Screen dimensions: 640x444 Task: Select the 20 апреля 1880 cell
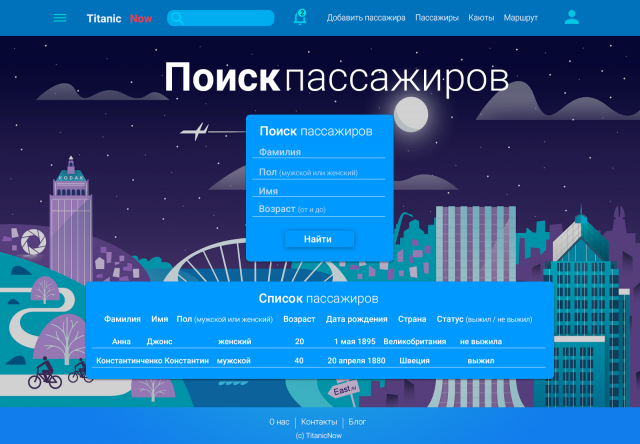point(356,361)
